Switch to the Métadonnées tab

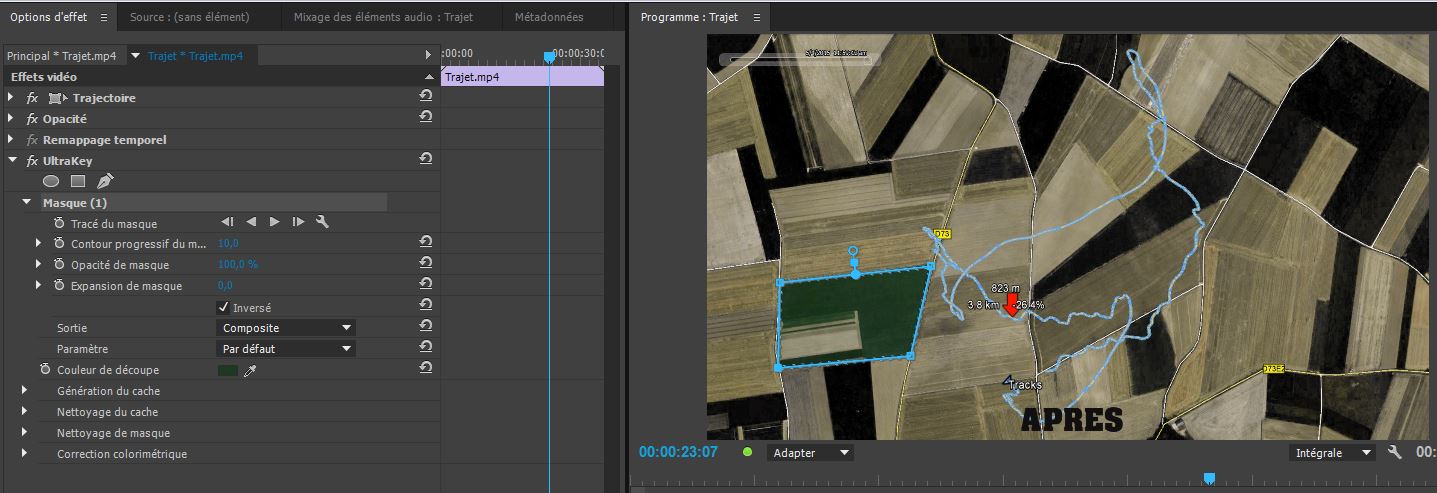549,17
